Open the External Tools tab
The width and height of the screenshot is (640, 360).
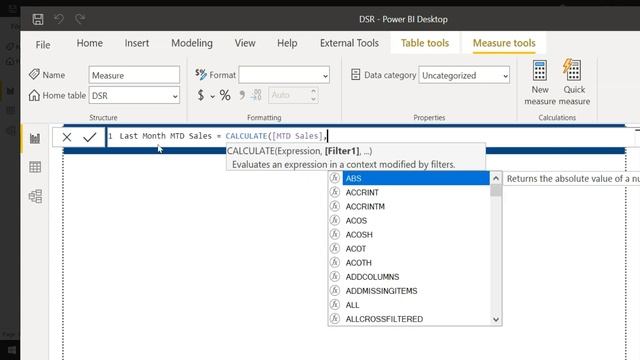(x=349, y=43)
